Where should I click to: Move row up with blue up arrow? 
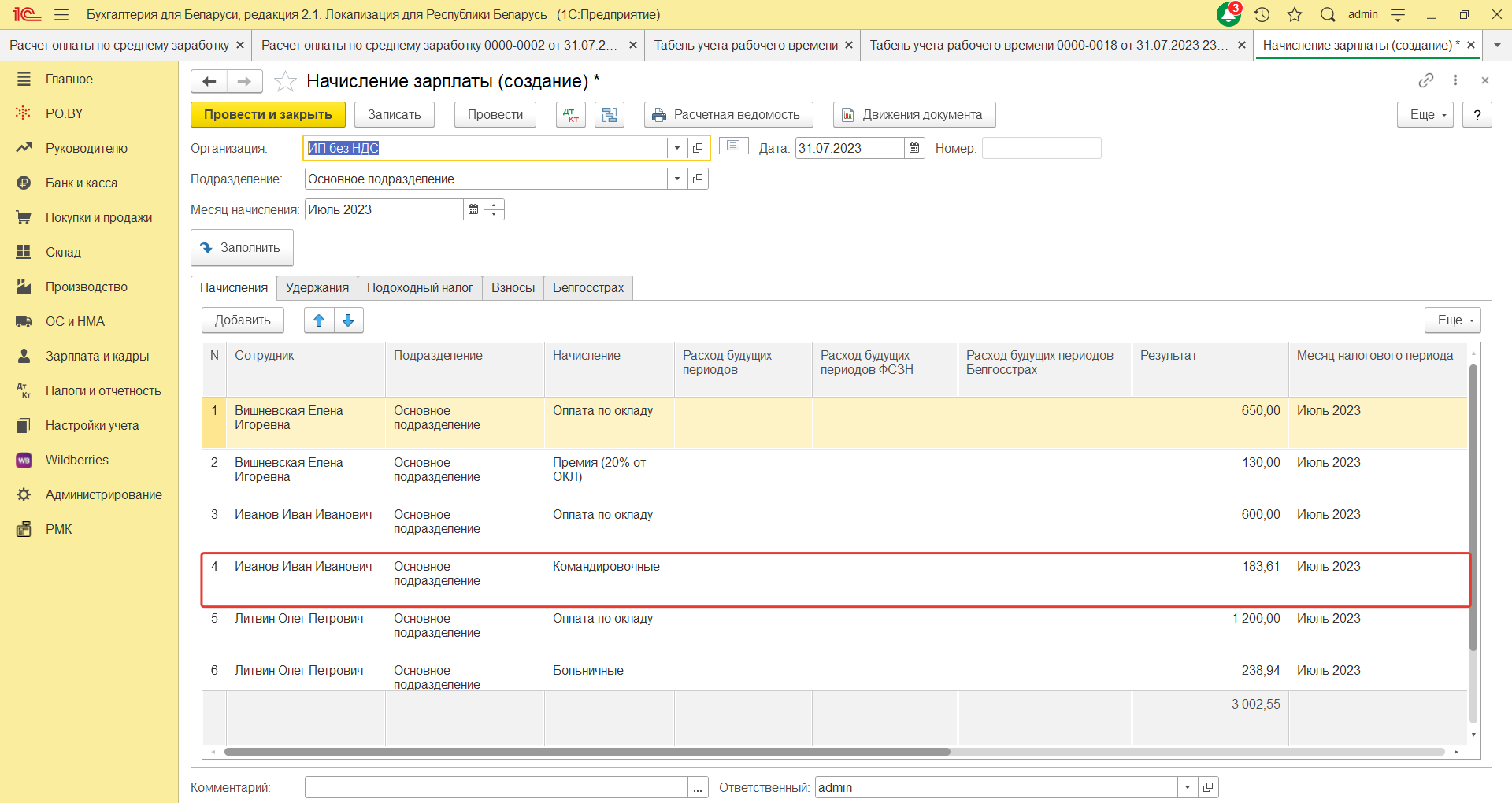(x=319, y=320)
